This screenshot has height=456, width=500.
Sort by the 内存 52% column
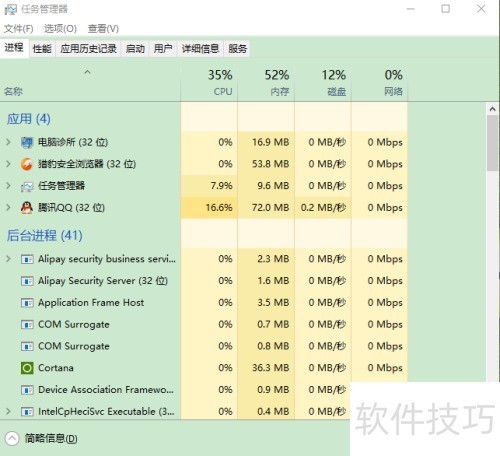pos(266,83)
